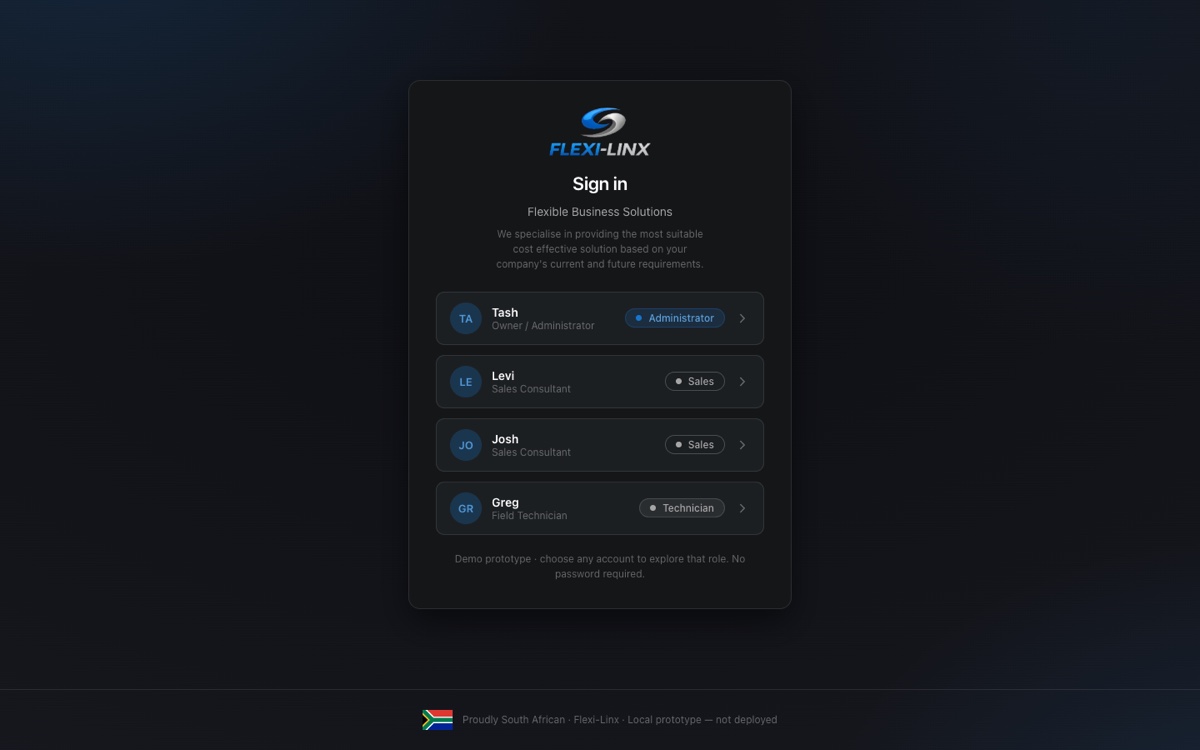
Task: Click the Flexible Business Solutions tagline
Action: pos(600,212)
